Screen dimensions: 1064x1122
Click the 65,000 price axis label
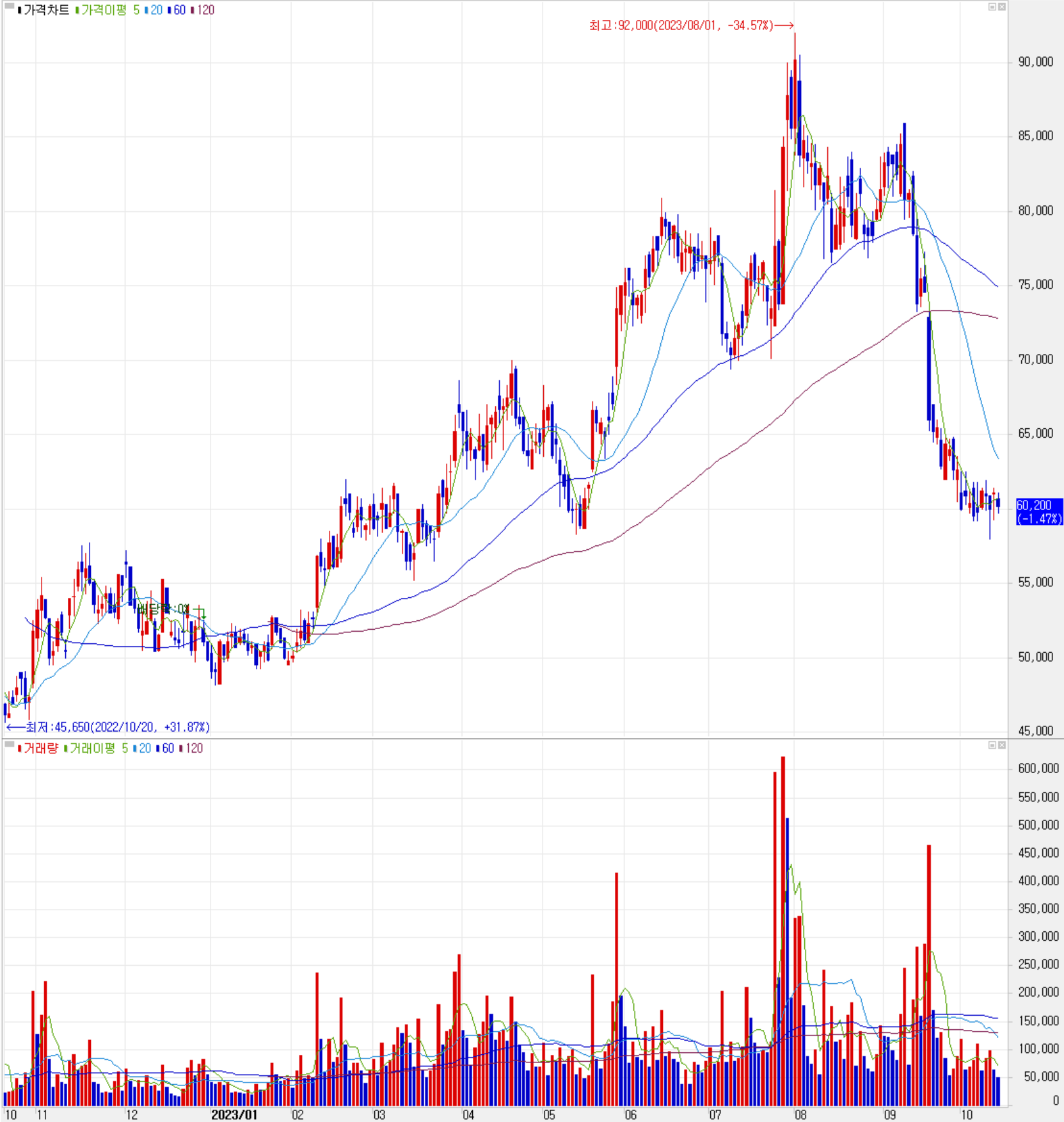tap(1035, 433)
